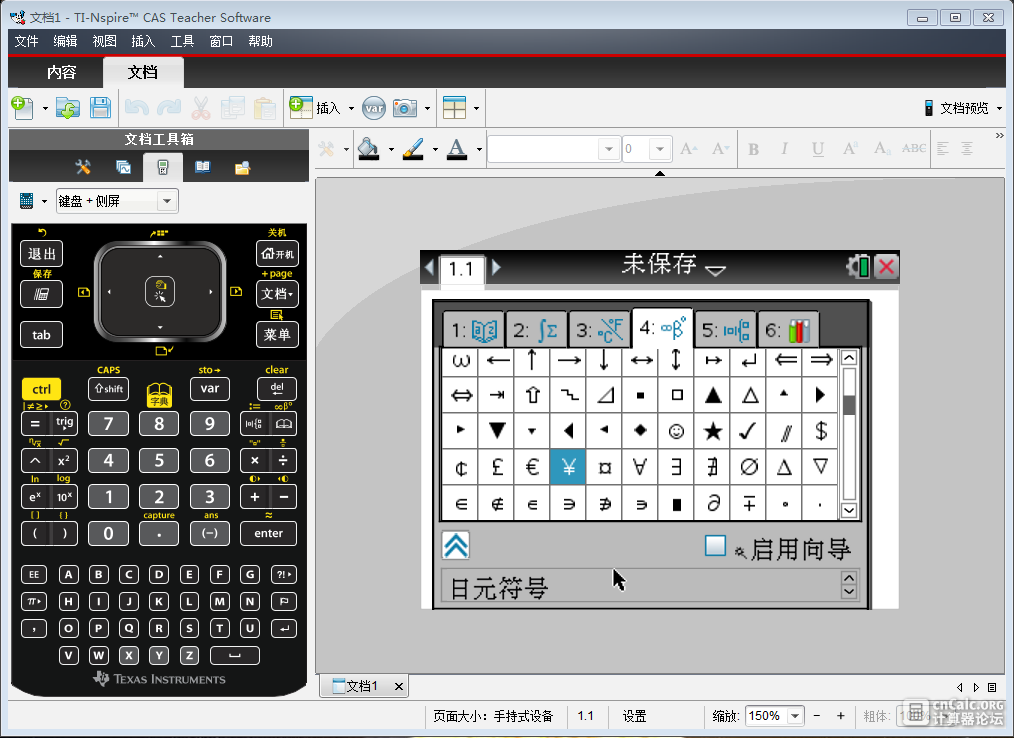Viewport: 1014px width, 738px height.
Task: Click the double up chevron collapse icon
Action: pos(456,545)
